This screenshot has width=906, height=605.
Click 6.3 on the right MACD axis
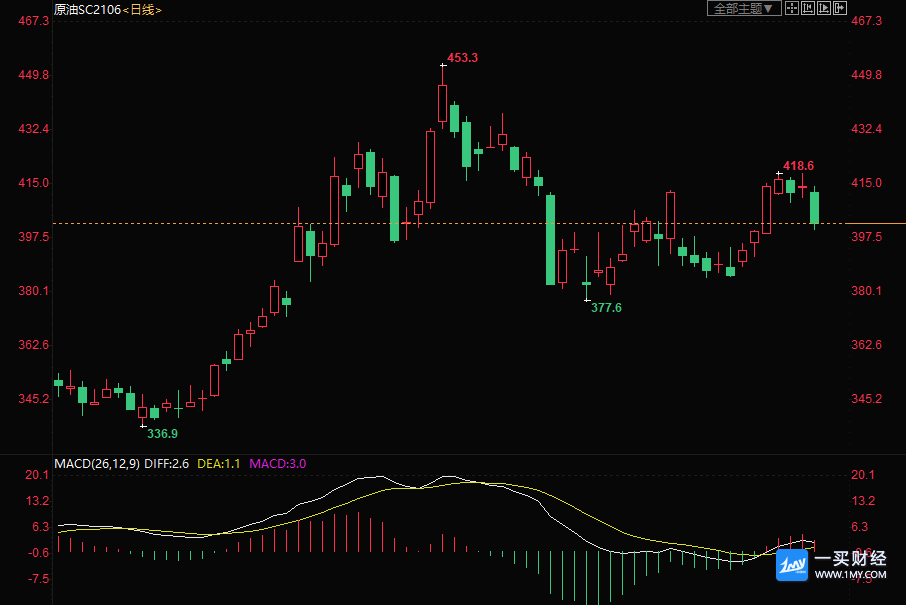[x=860, y=526]
